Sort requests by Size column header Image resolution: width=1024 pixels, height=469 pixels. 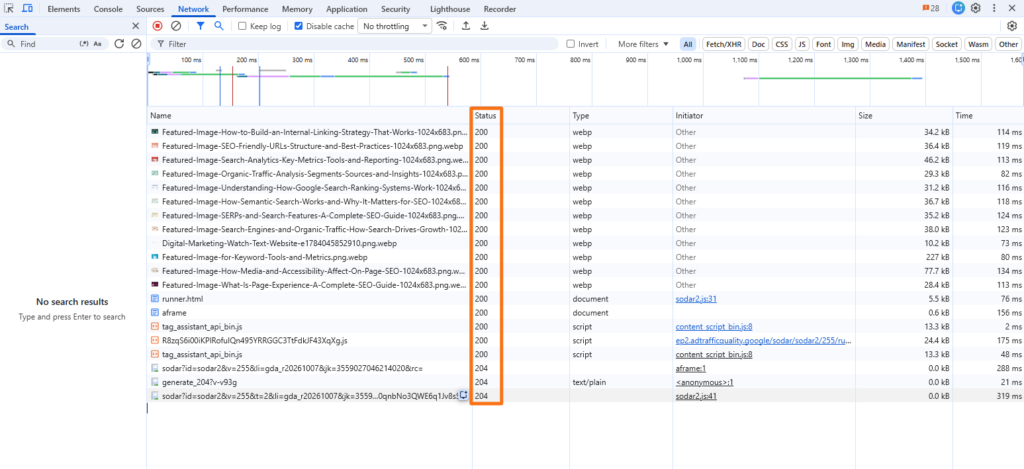(x=903, y=116)
